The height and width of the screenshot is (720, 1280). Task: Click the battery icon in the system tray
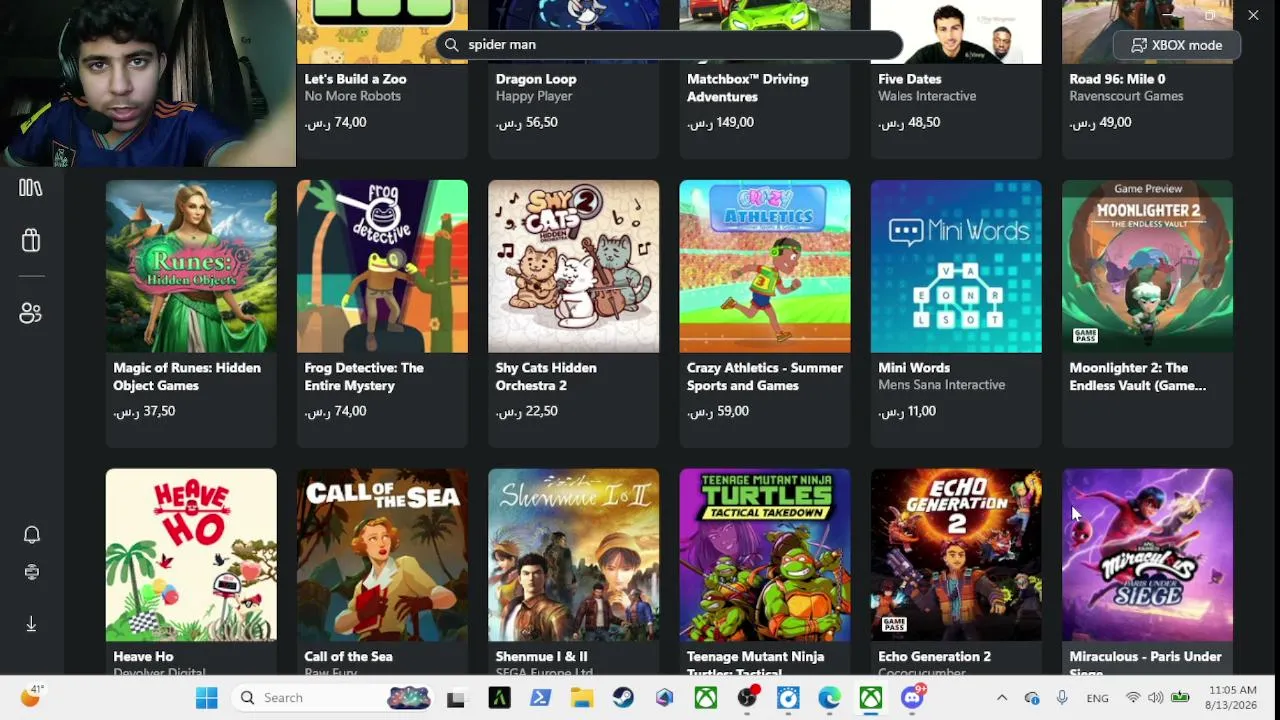[1180, 698]
